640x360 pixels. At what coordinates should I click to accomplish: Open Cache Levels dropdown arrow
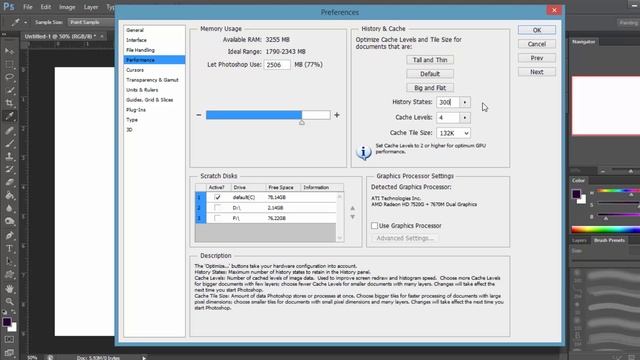coord(465,118)
